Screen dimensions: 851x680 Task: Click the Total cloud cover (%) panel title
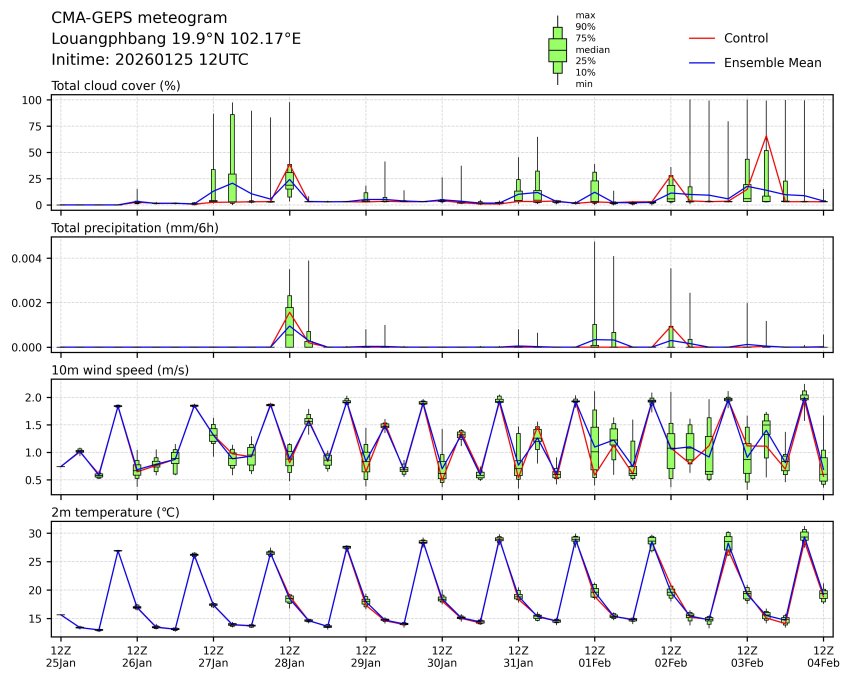[115, 85]
